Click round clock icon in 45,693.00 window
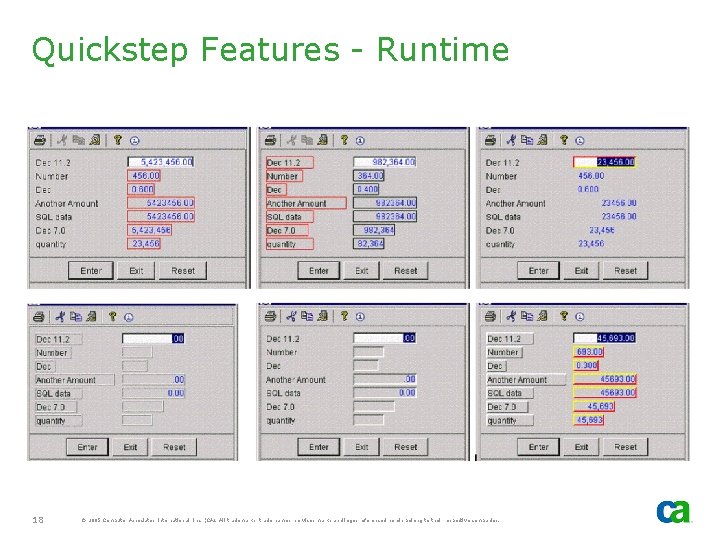Screen dimensions: 720x540 coord(580,317)
